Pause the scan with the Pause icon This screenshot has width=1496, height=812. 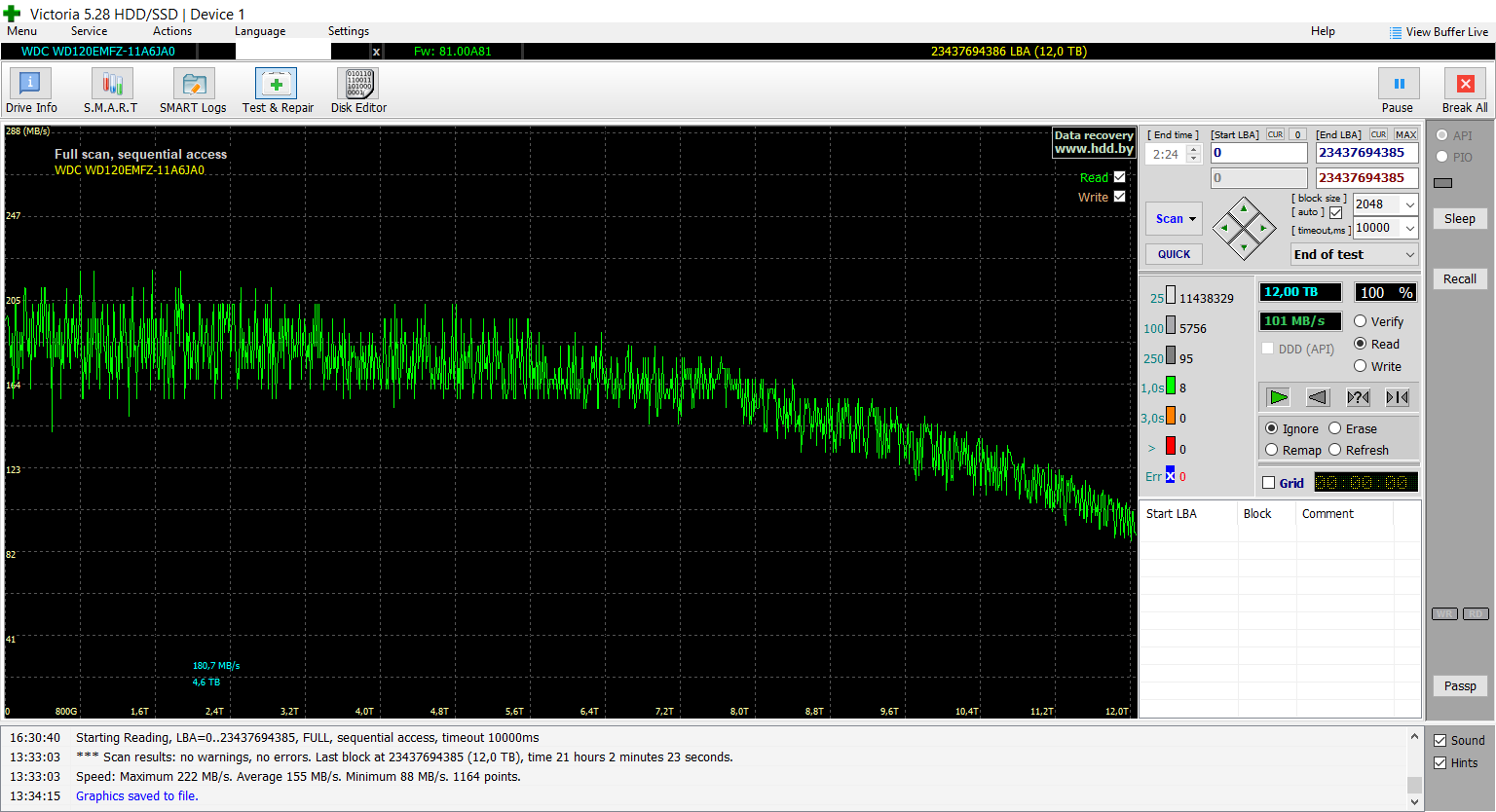tap(1399, 84)
